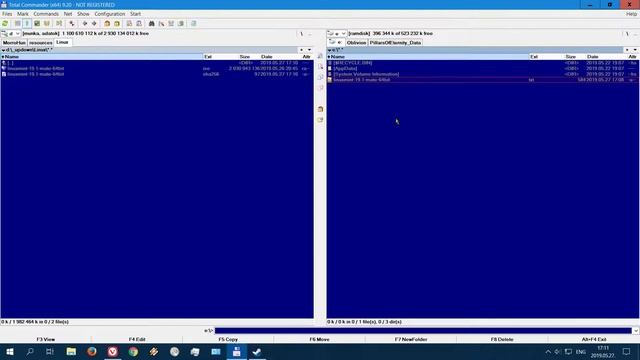
Task: Sort left panel by Size column
Action: pos(245,57)
